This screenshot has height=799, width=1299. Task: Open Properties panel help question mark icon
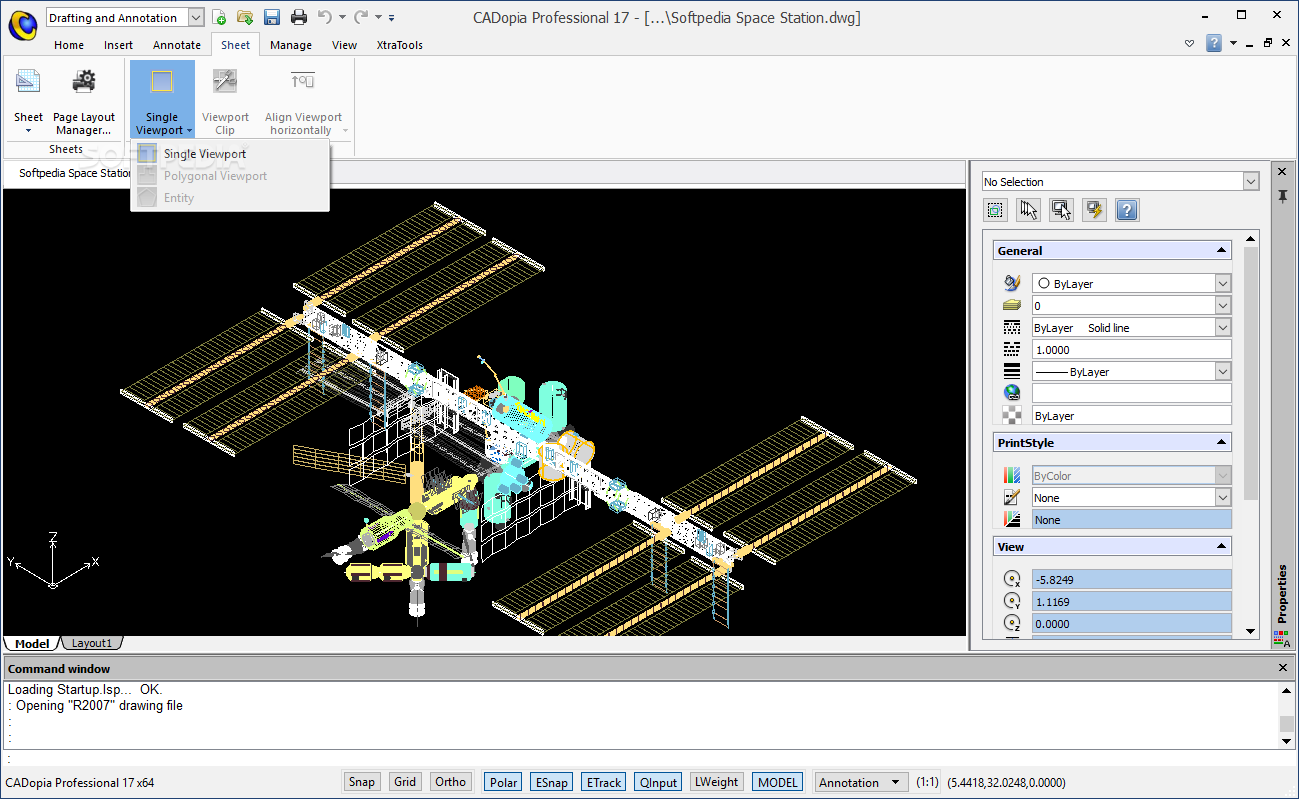pos(1127,210)
